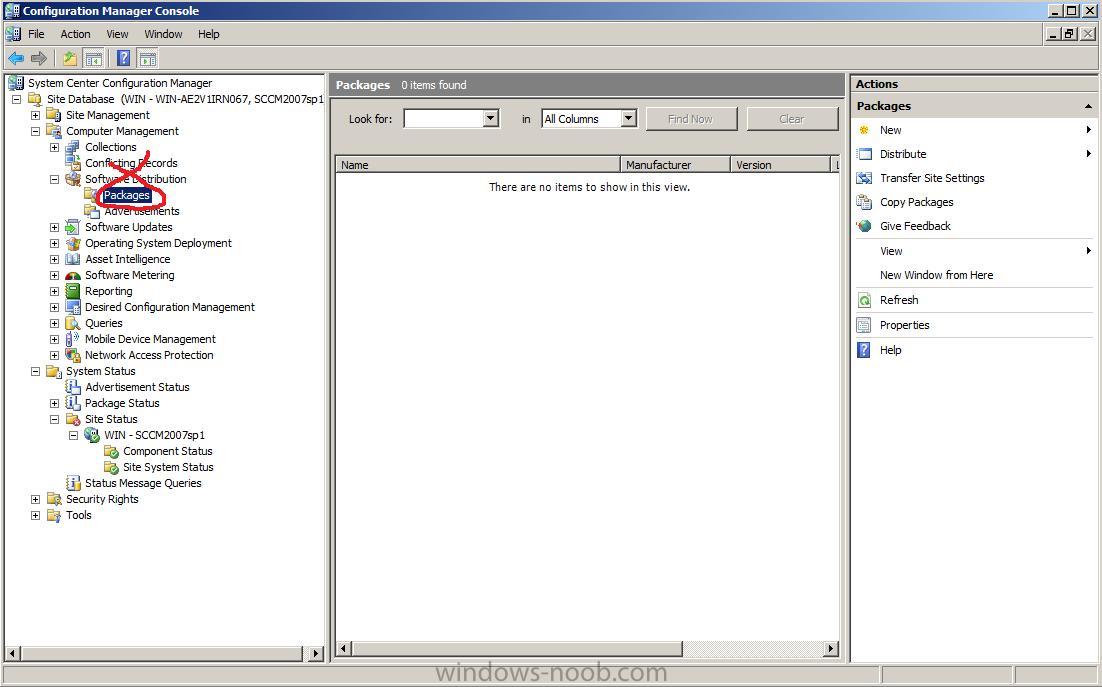Open the File menu
Image resolution: width=1102 pixels, height=687 pixels.
tap(36, 34)
